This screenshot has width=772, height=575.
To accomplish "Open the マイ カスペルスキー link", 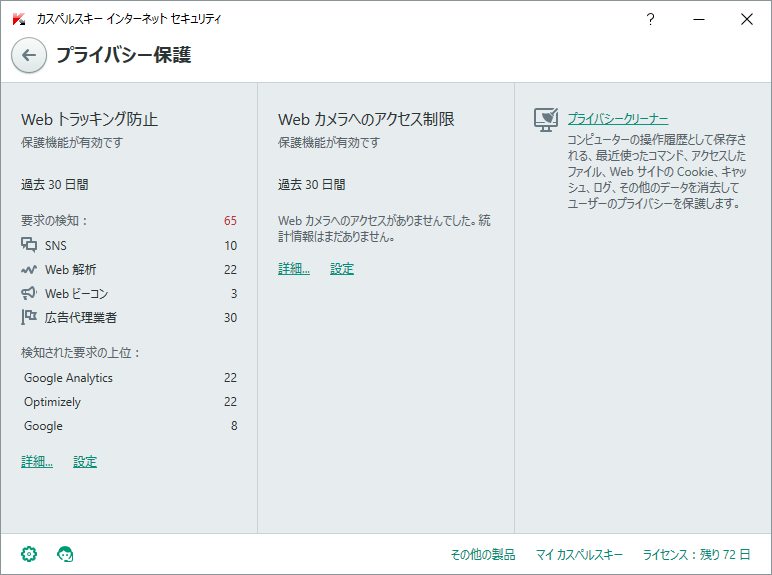I will (x=579, y=555).
